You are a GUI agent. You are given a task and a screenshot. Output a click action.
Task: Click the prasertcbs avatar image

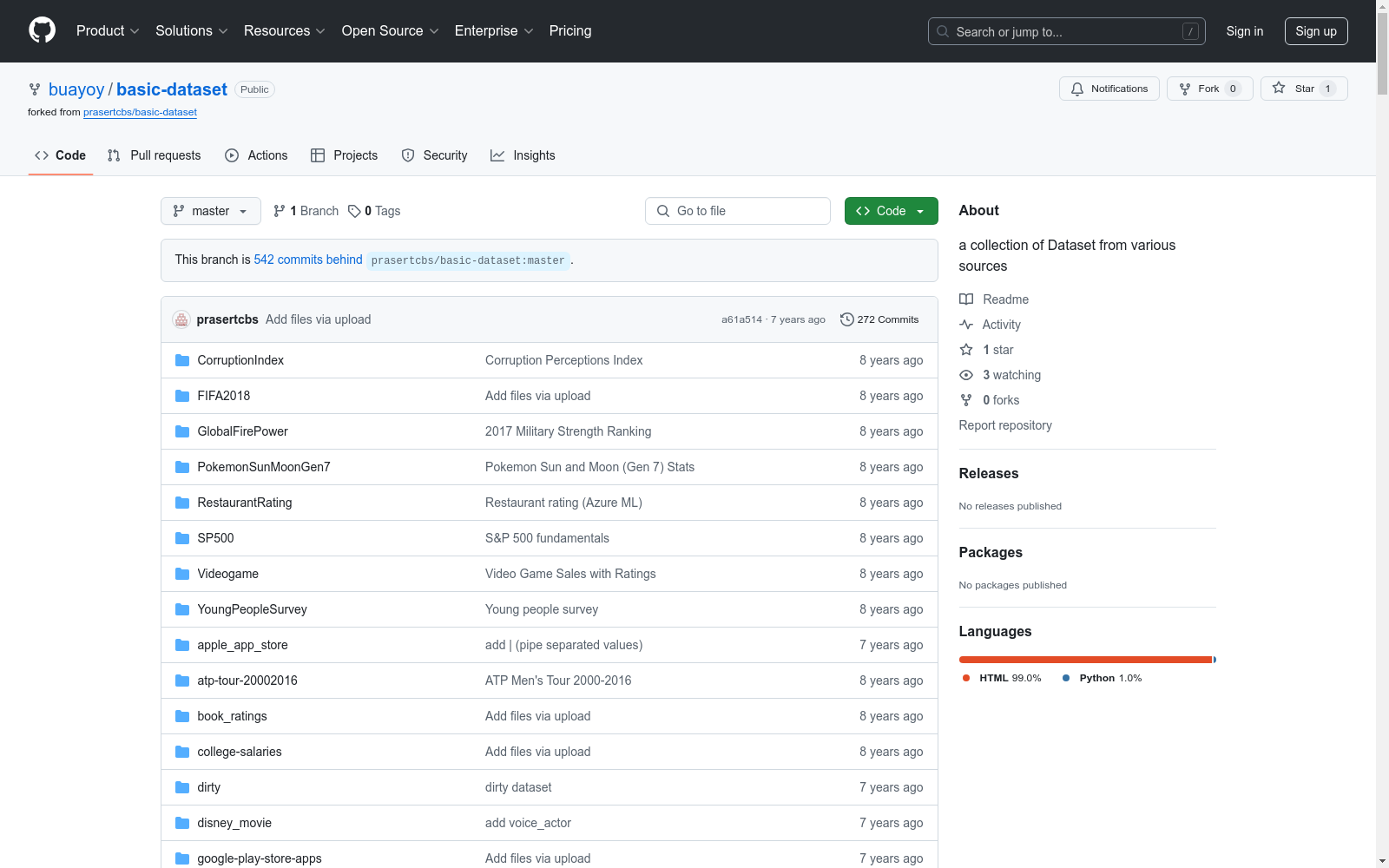[181, 319]
